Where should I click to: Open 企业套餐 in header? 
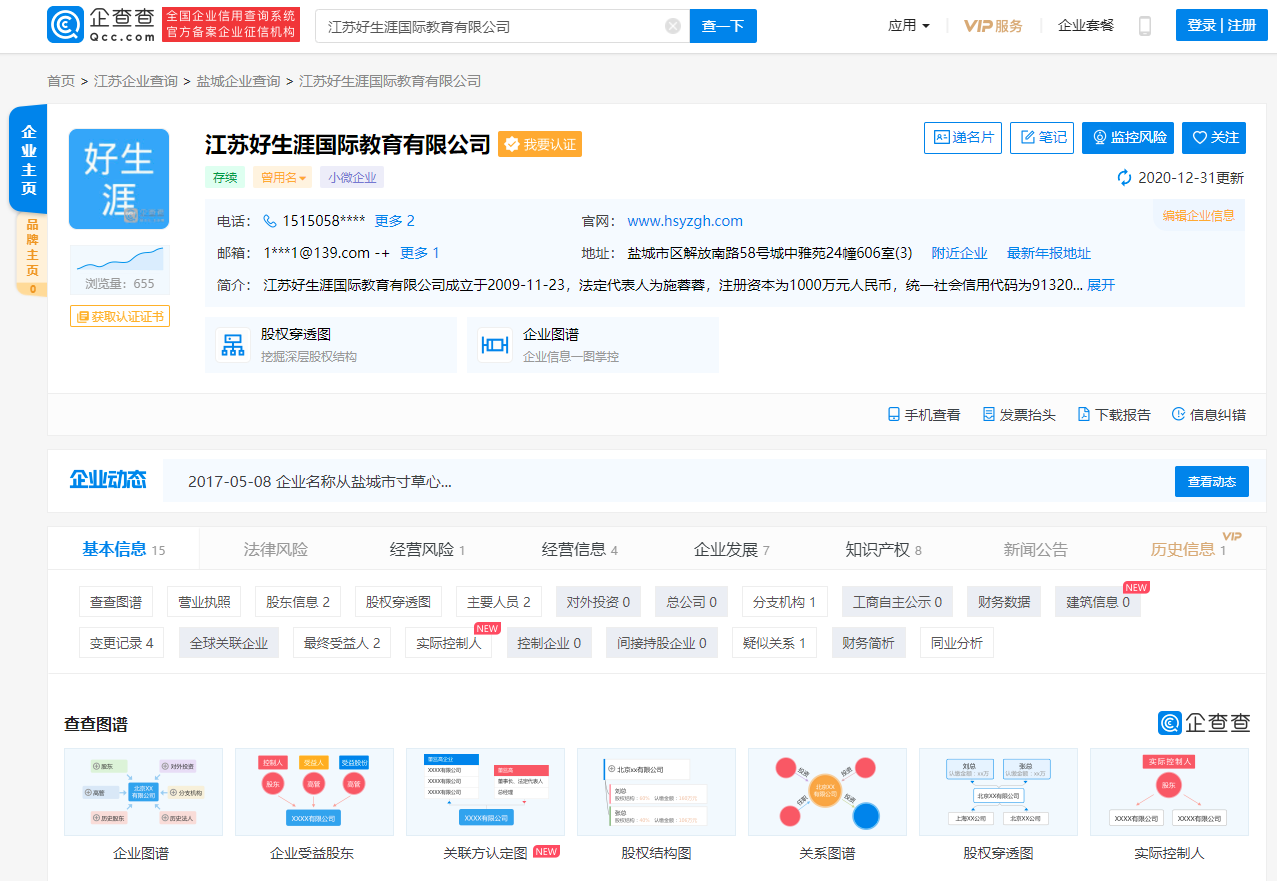(1086, 25)
